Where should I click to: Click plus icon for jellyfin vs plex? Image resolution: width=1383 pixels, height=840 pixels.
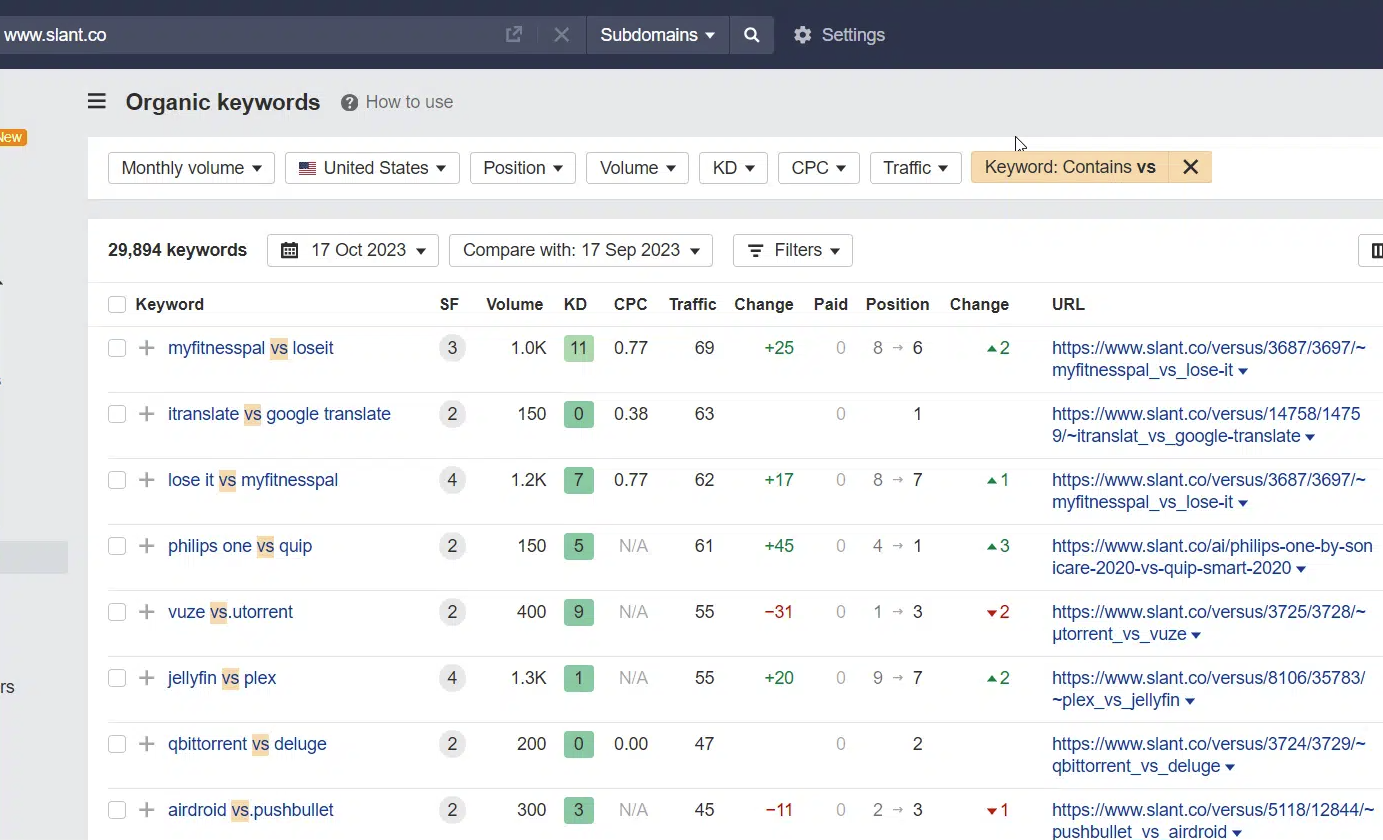click(x=147, y=678)
